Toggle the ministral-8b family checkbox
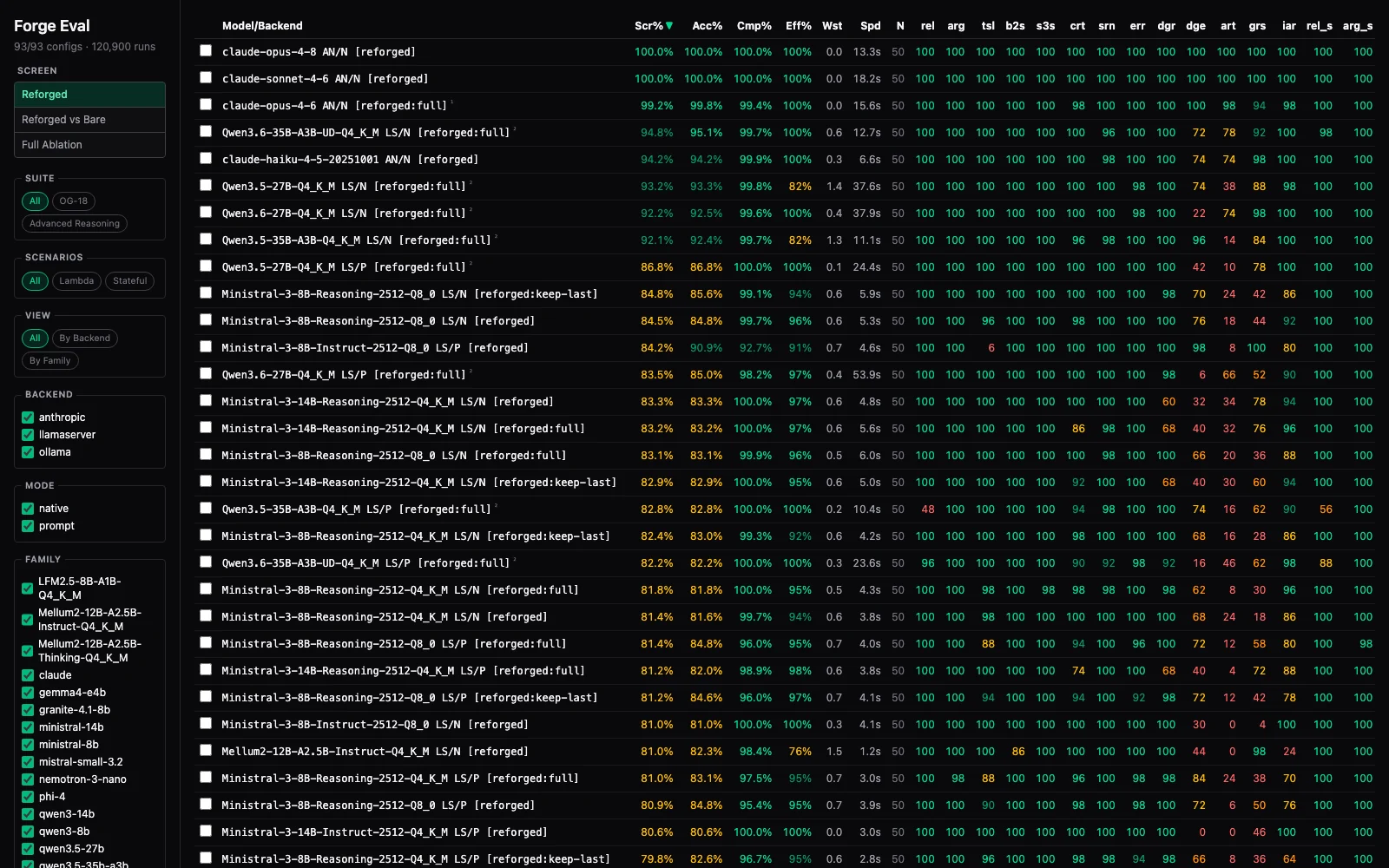The image size is (1389, 868). pyautogui.click(x=28, y=745)
